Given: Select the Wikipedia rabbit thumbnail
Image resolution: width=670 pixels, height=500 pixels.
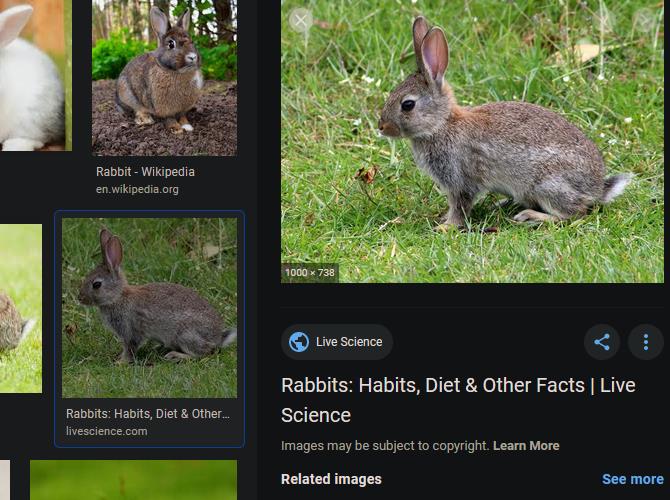Looking at the screenshot, I should [164, 78].
